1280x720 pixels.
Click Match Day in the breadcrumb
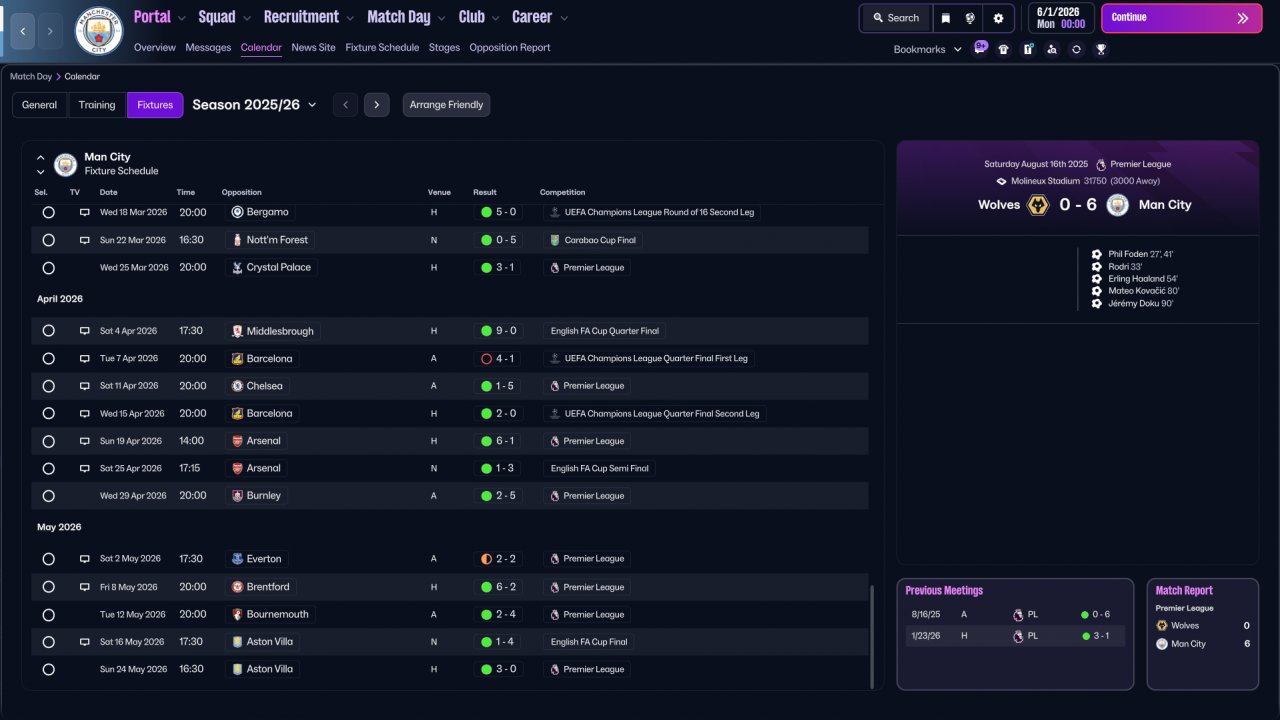pos(31,76)
